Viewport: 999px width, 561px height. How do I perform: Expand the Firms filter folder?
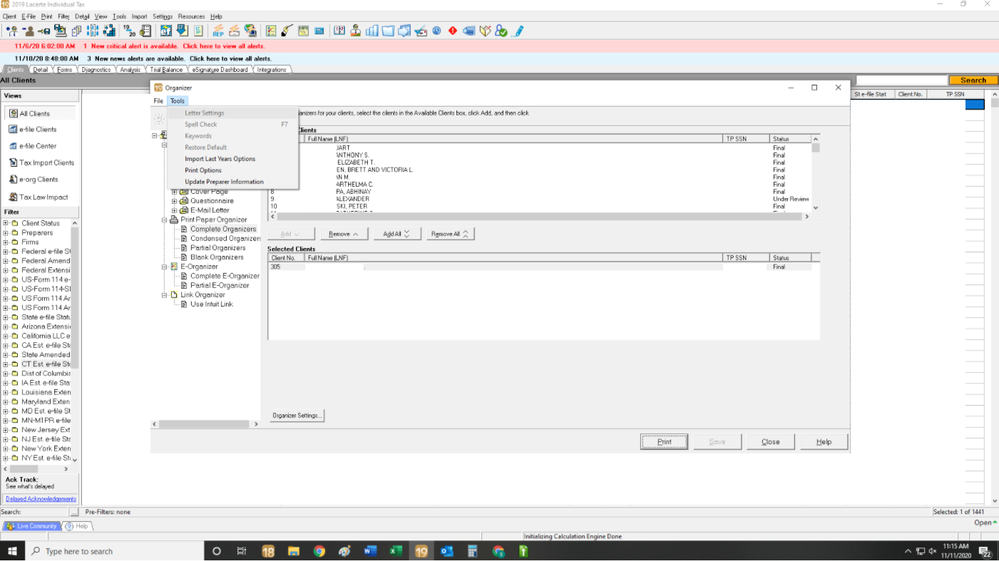click(6, 242)
